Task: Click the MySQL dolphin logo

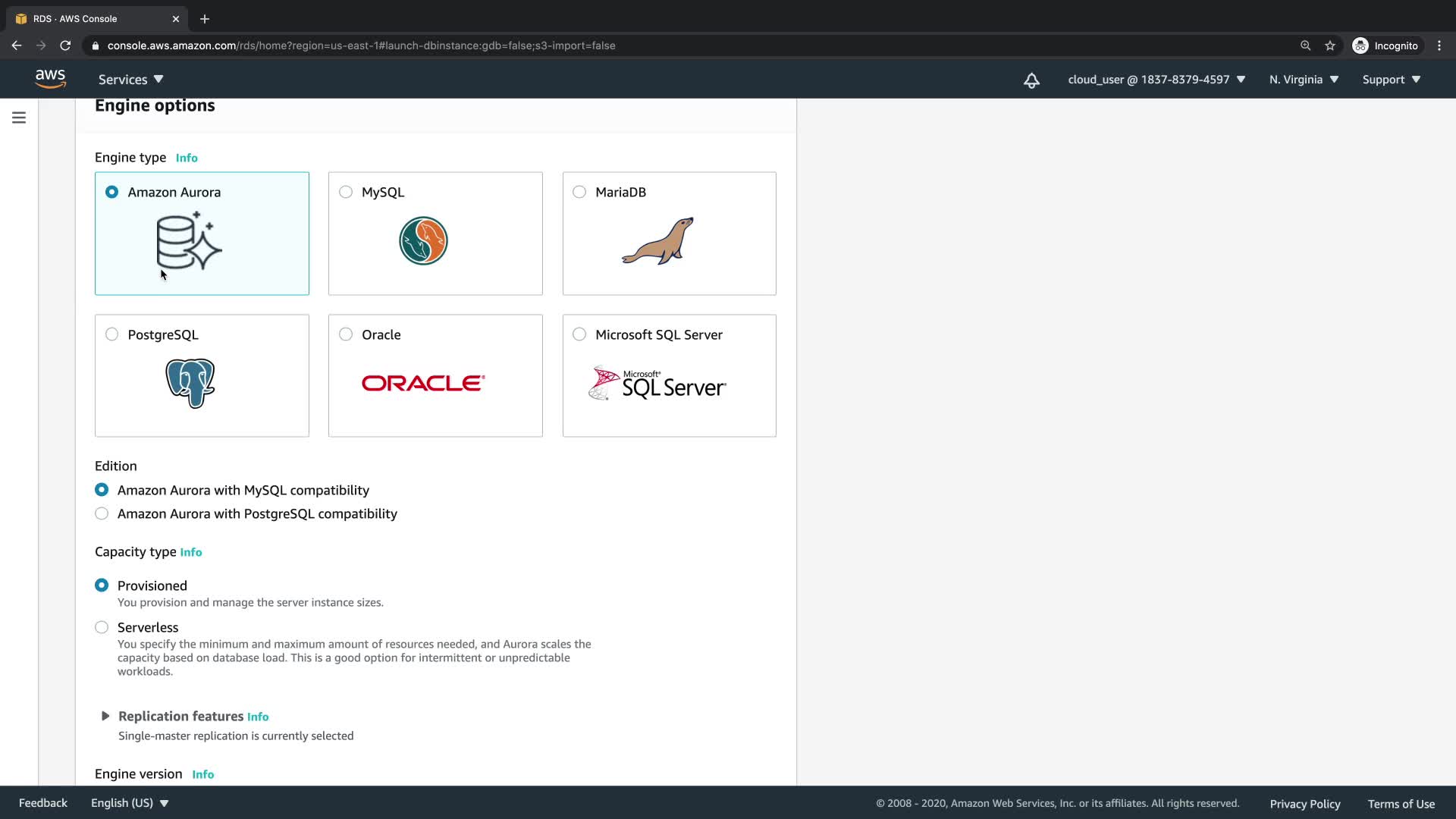Action: 423,241
